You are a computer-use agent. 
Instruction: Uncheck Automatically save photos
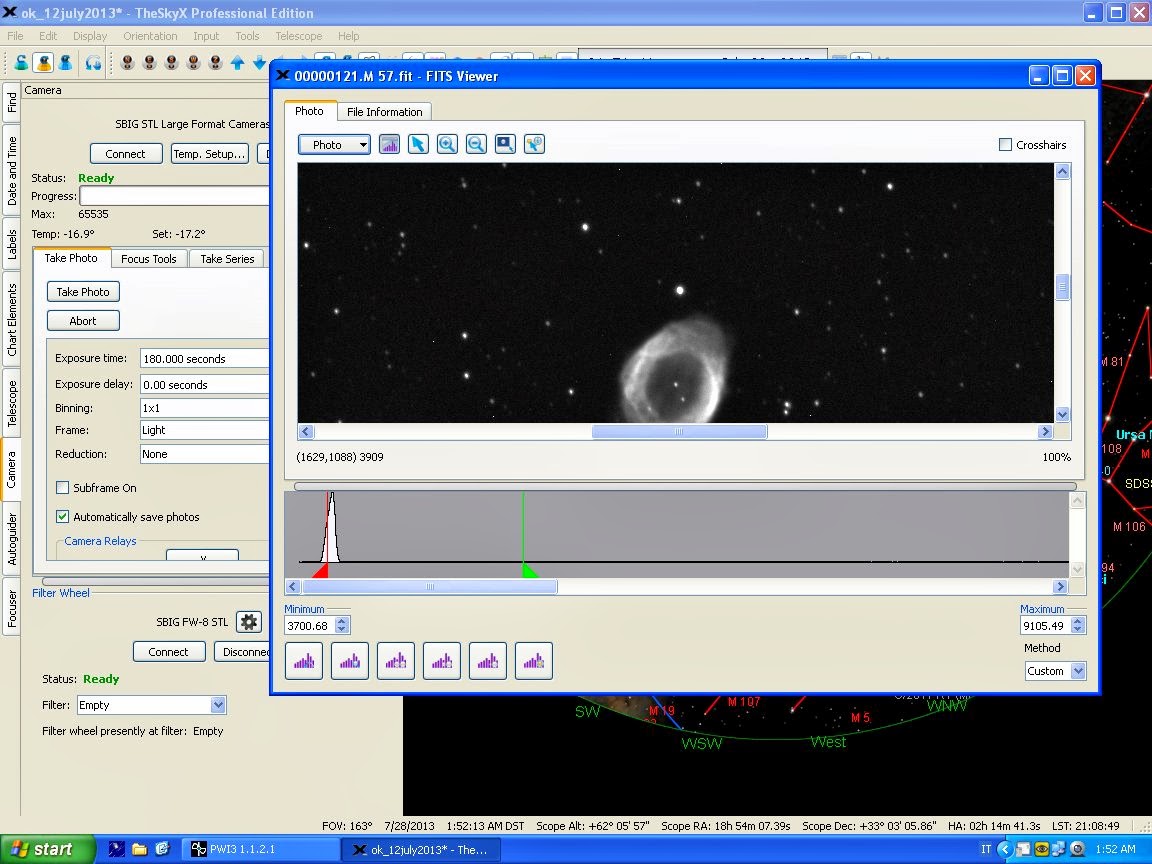pos(63,517)
